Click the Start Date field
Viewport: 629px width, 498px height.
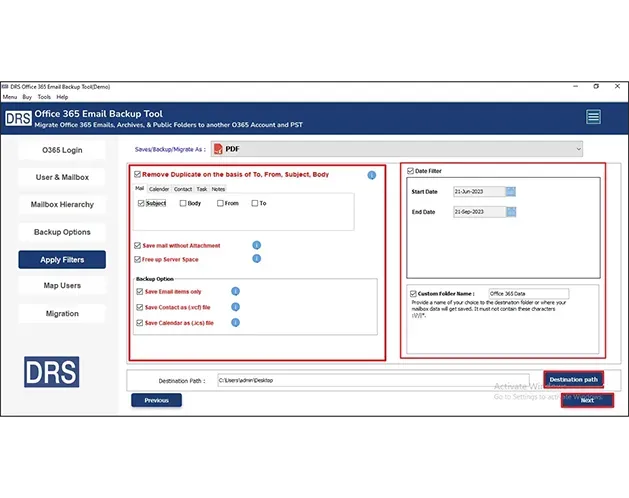(479, 191)
